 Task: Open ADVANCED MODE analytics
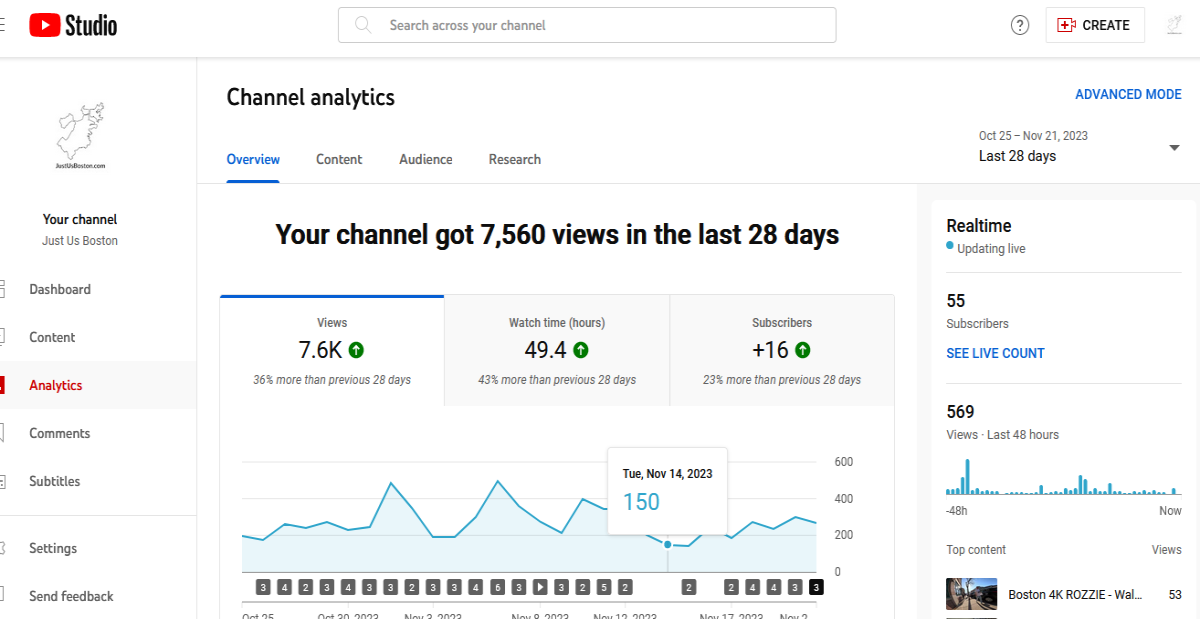pyautogui.click(x=1128, y=94)
